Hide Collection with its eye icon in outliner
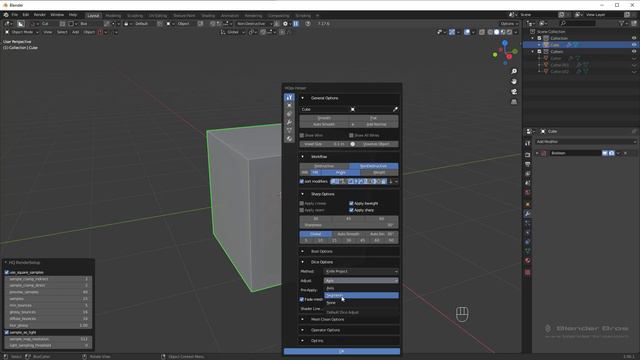640x360 pixels. point(634,38)
